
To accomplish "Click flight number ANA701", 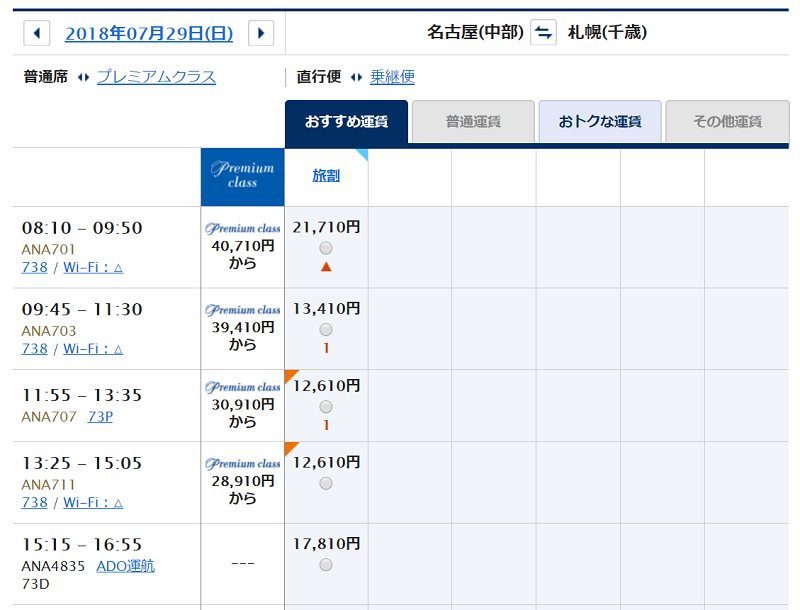I will pos(48,249).
